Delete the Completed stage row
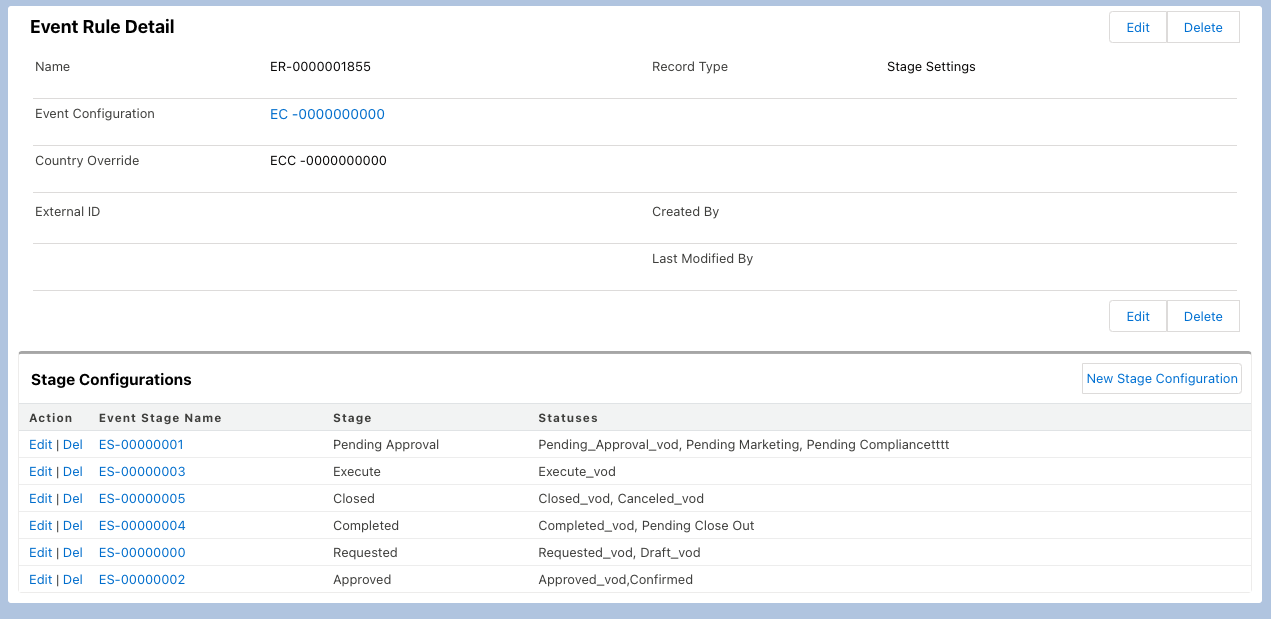 [x=73, y=525]
